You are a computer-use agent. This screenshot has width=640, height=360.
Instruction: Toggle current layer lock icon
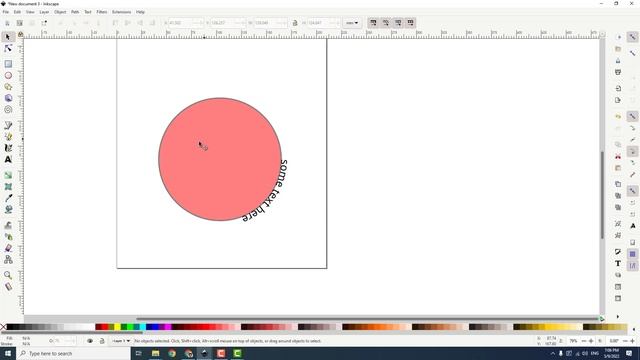[102, 341]
